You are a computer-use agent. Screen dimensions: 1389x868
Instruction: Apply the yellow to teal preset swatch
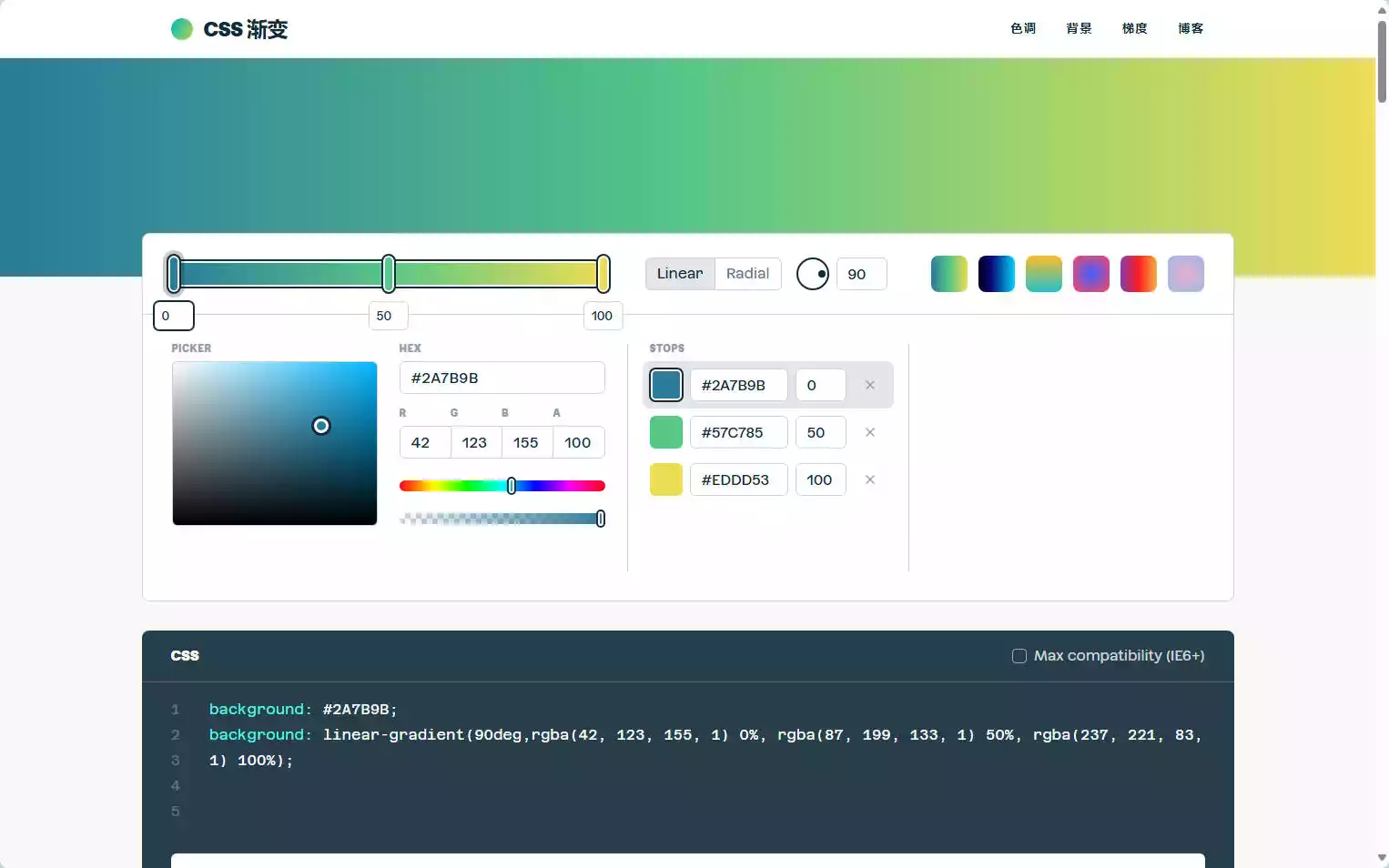pyautogui.click(x=1044, y=274)
